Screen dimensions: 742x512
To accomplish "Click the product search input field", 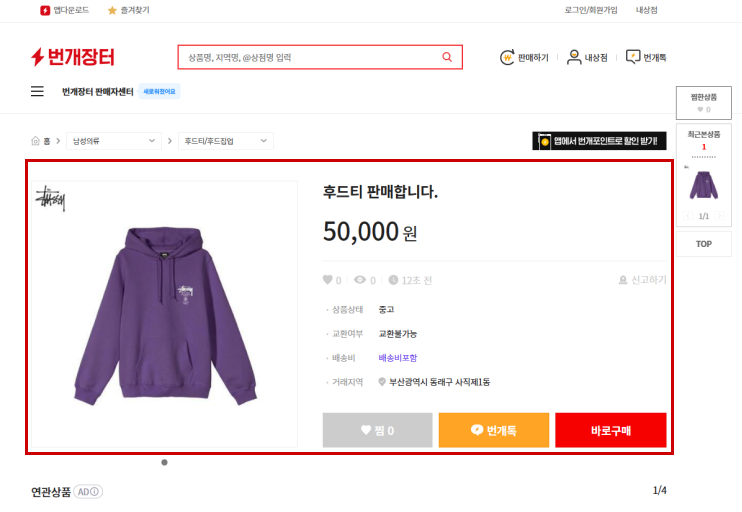I will [308, 57].
